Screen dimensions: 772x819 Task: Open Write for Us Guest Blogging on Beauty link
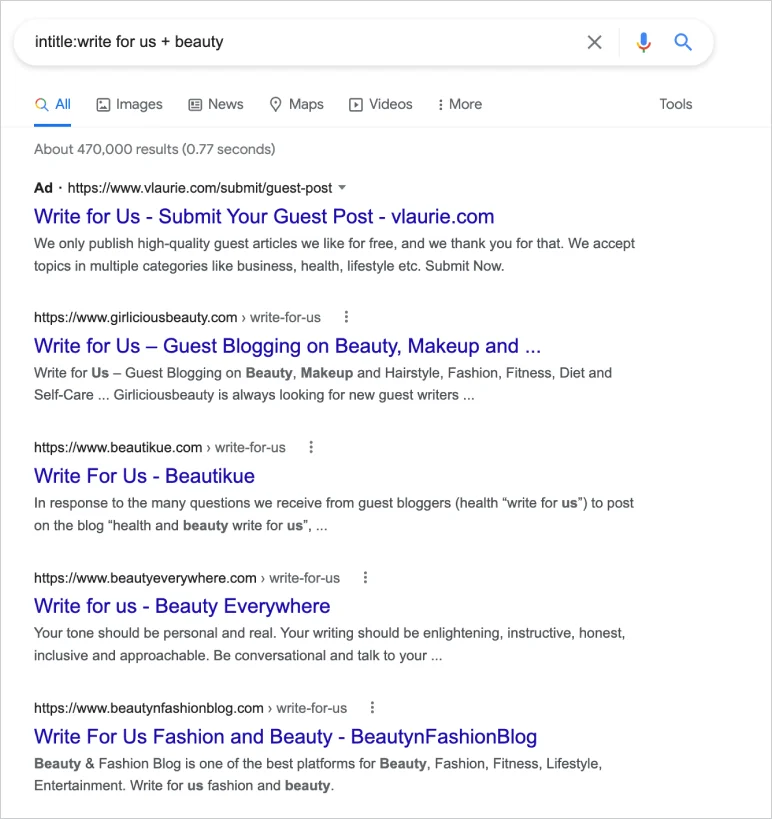(287, 346)
